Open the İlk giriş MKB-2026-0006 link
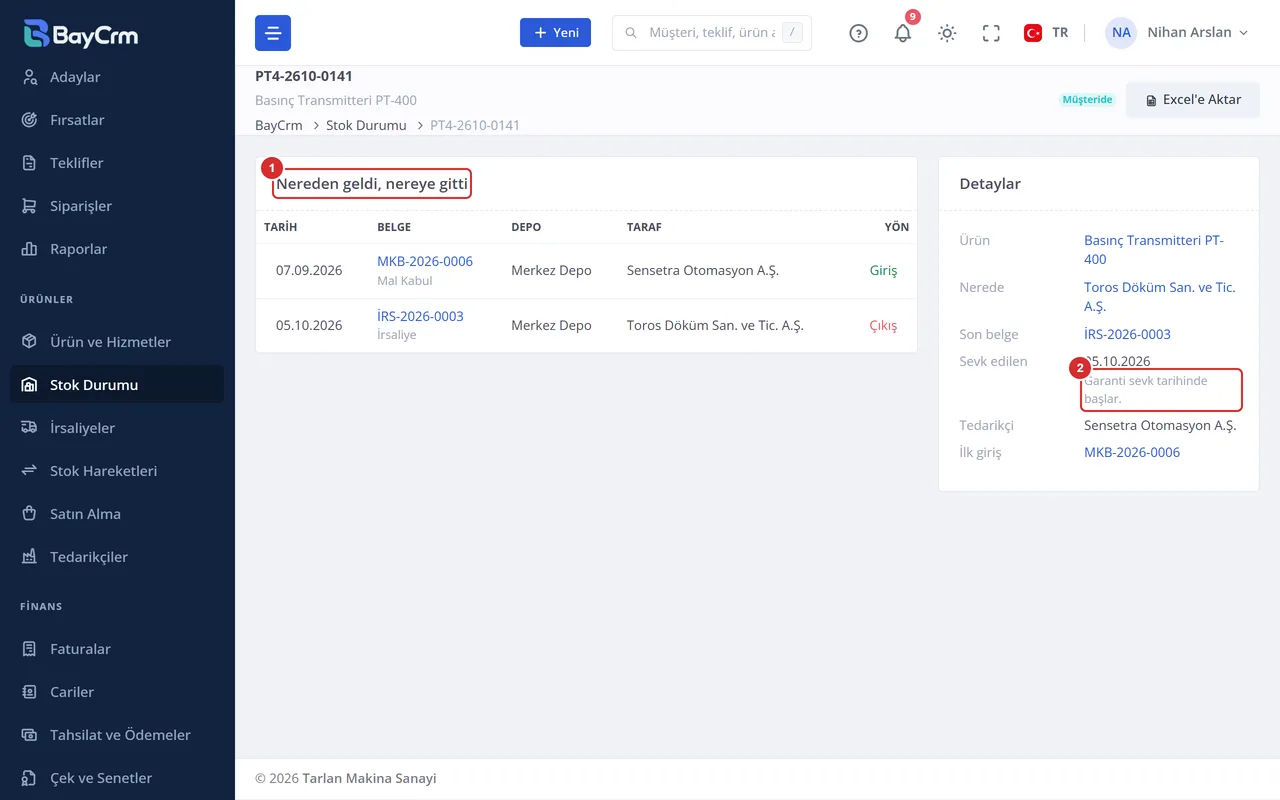Screen dimensions: 1280x800 pos(1132,452)
